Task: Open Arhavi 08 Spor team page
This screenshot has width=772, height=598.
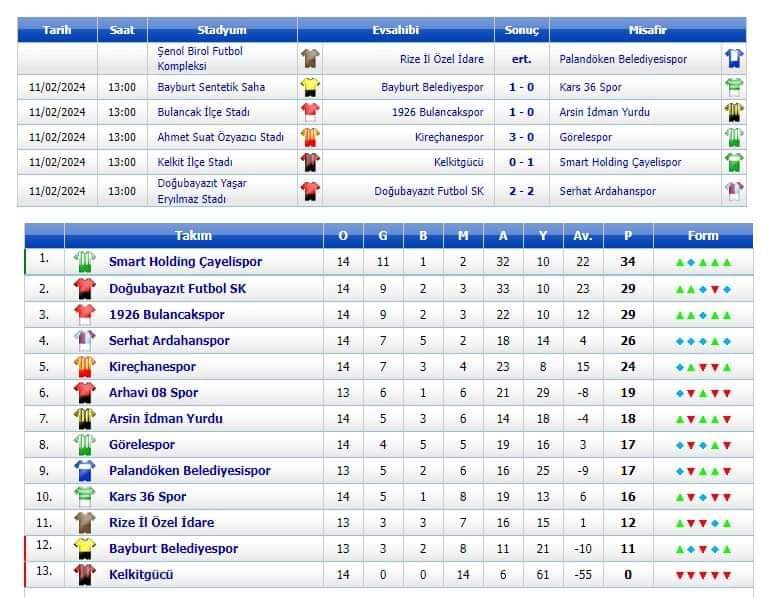Action: tap(153, 392)
